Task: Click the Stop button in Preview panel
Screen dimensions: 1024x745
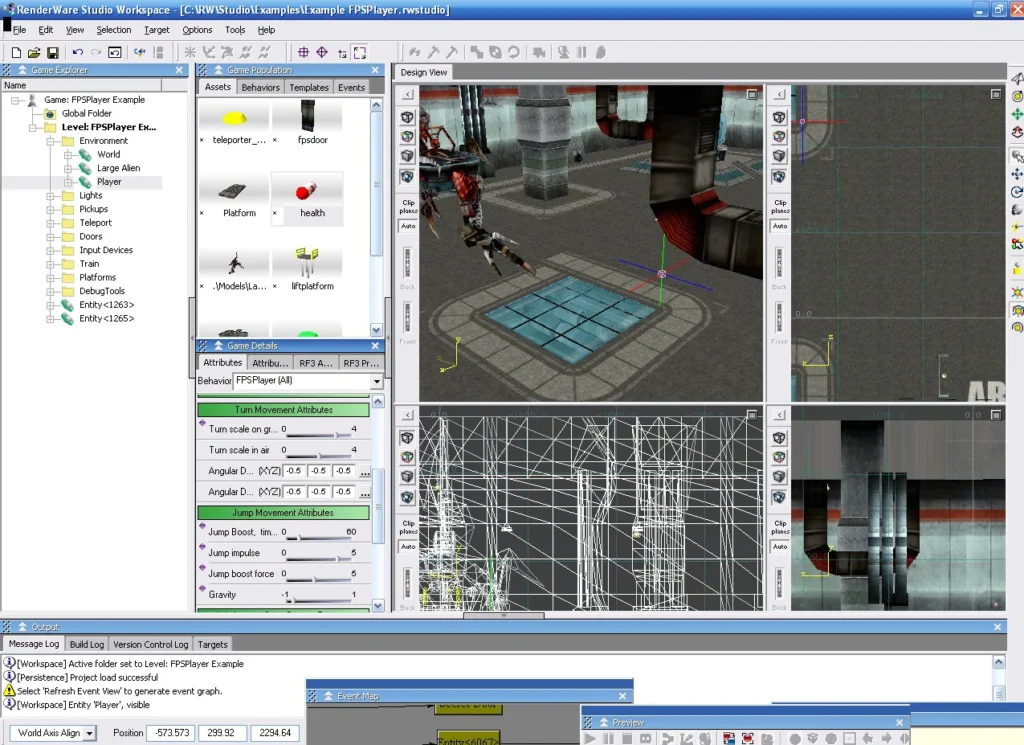Action: coord(627,738)
